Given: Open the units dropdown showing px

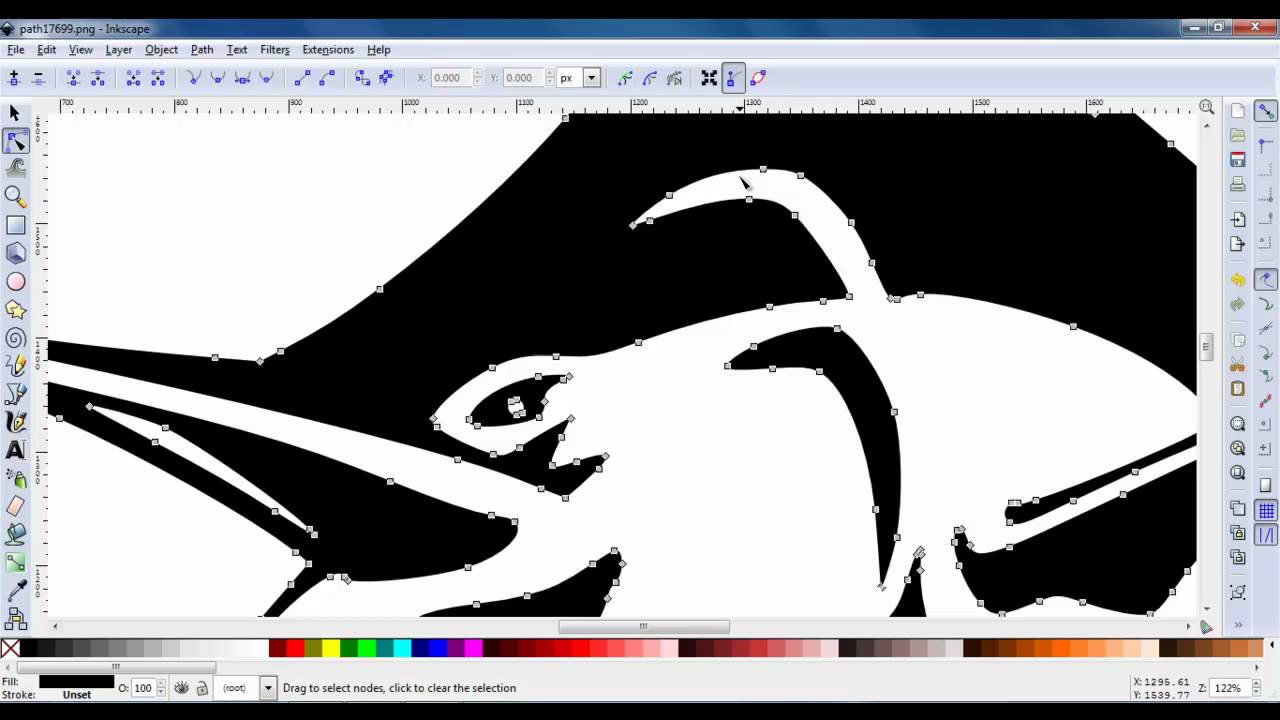Looking at the screenshot, I should point(590,77).
